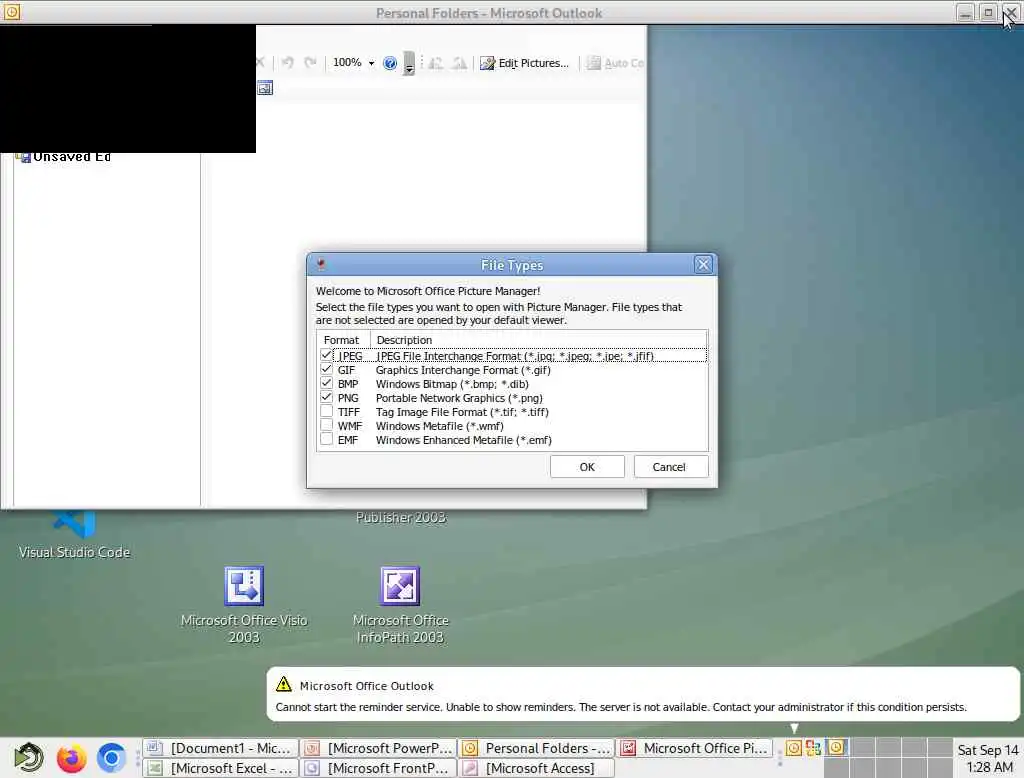The height and width of the screenshot is (778, 1024).
Task: Click the Outlook icon in window title bar
Action: (12, 12)
